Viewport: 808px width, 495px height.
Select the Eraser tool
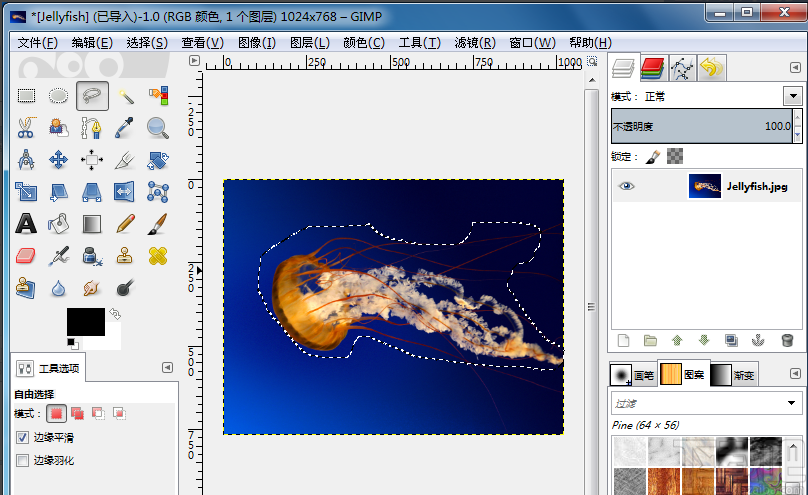click(26, 255)
